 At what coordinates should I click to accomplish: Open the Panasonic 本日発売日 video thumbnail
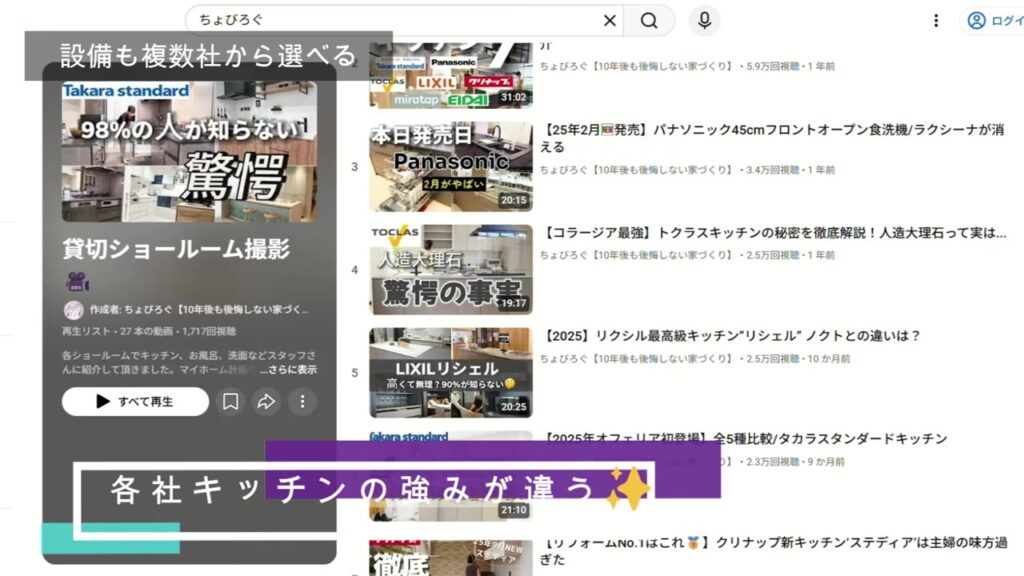click(451, 167)
